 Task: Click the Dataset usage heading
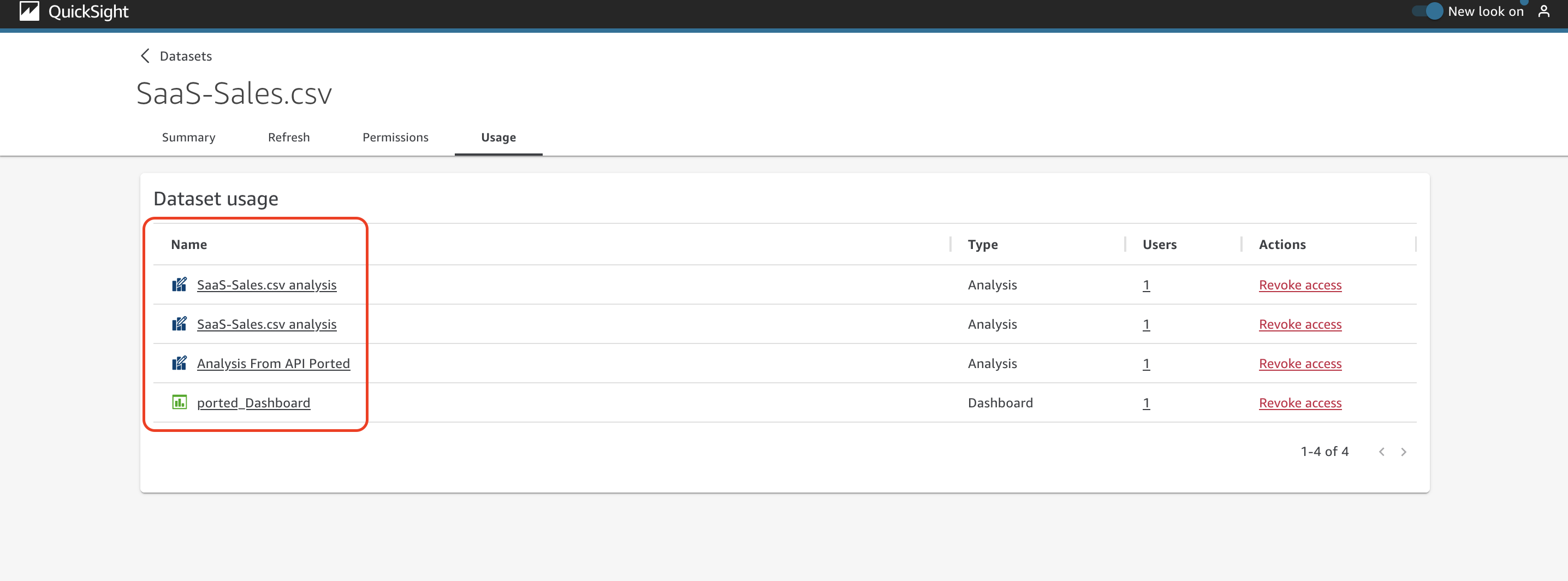click(216, 199)
